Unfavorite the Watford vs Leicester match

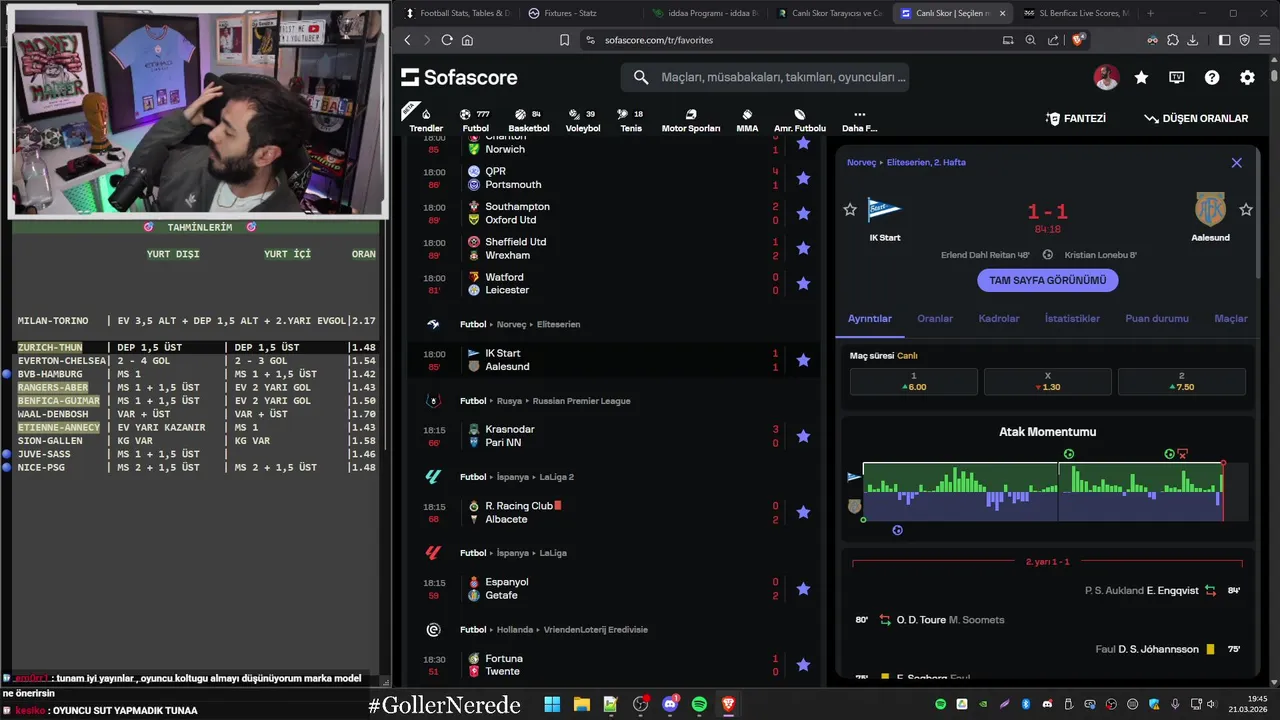(803, 284)
